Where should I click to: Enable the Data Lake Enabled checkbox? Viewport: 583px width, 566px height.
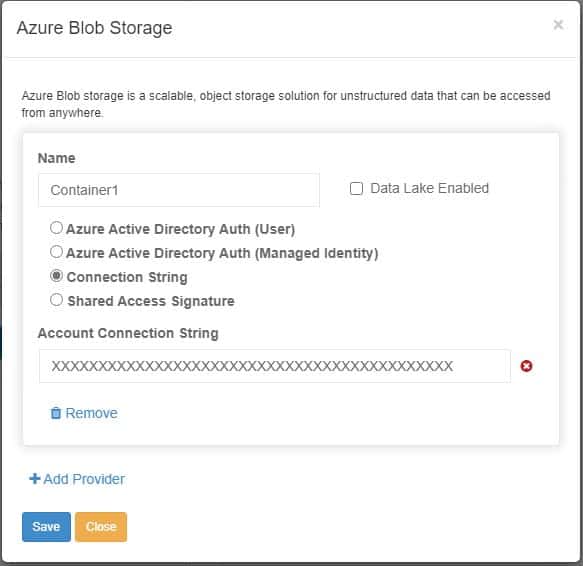tap(356, 188)
